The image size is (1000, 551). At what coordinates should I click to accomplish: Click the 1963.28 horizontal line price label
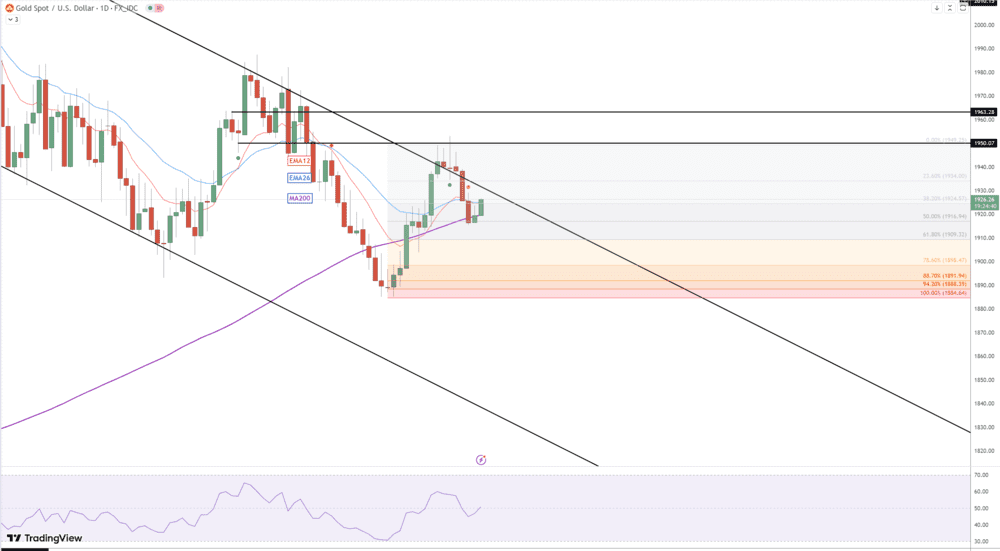pyautogui.click(x=984, y=112)
